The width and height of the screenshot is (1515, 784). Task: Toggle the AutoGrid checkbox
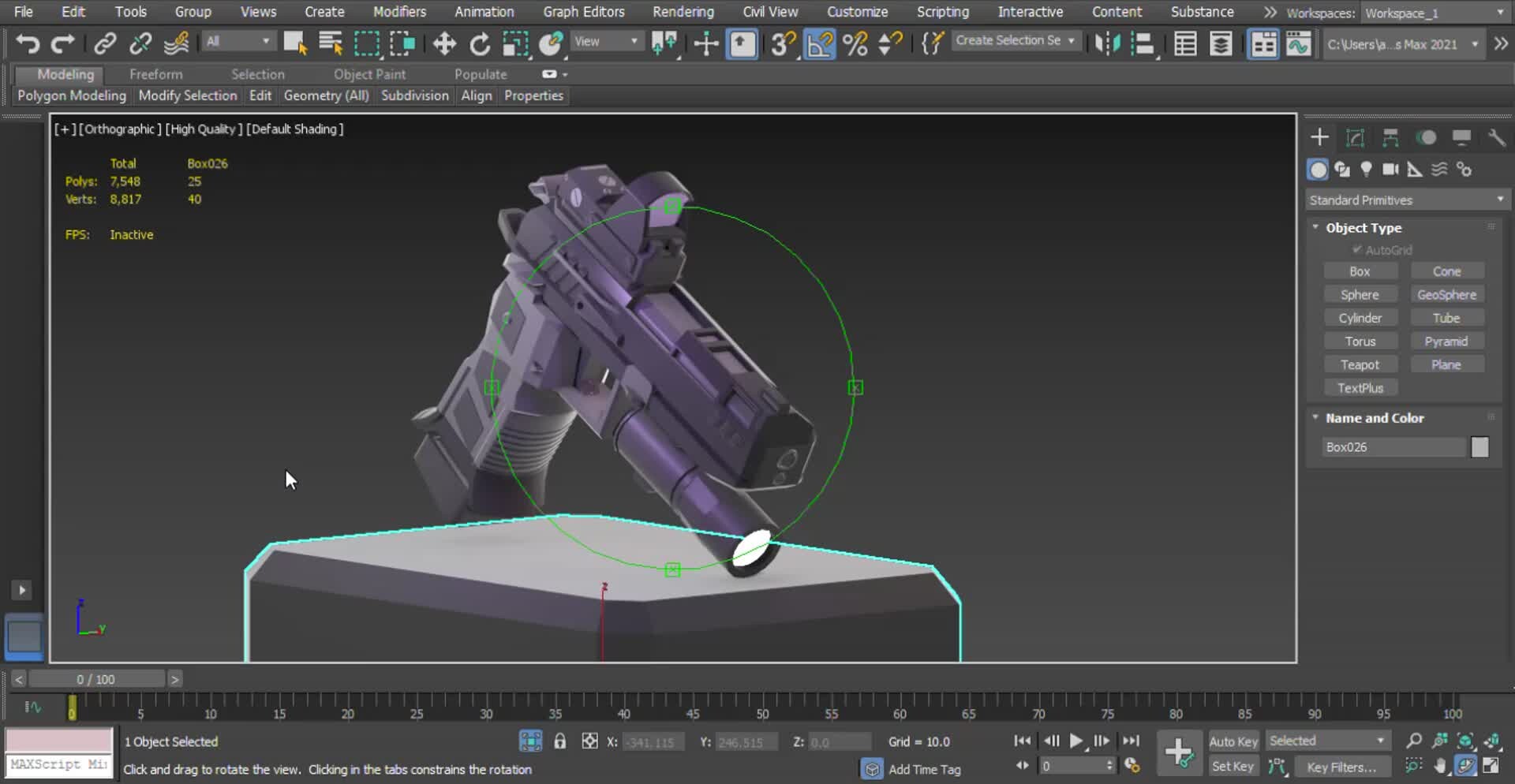pos(1357,250)
